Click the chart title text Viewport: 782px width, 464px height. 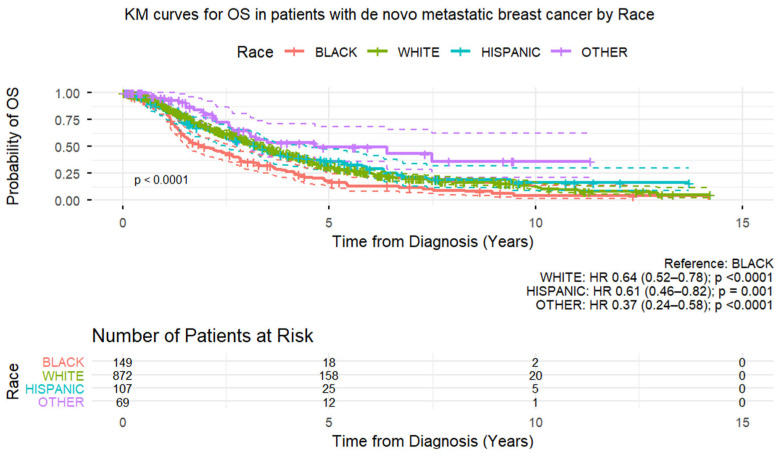click(x=389, y=15)
